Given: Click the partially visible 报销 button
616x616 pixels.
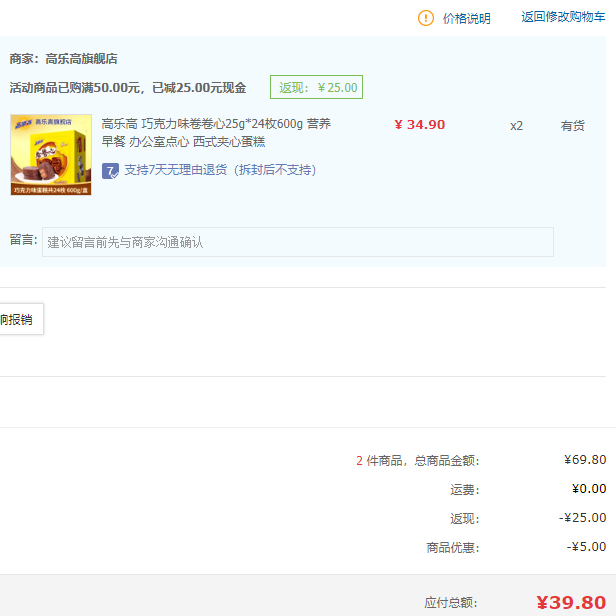Looking at the screenshot, I should pyautogui.click(x=21, y=319).
